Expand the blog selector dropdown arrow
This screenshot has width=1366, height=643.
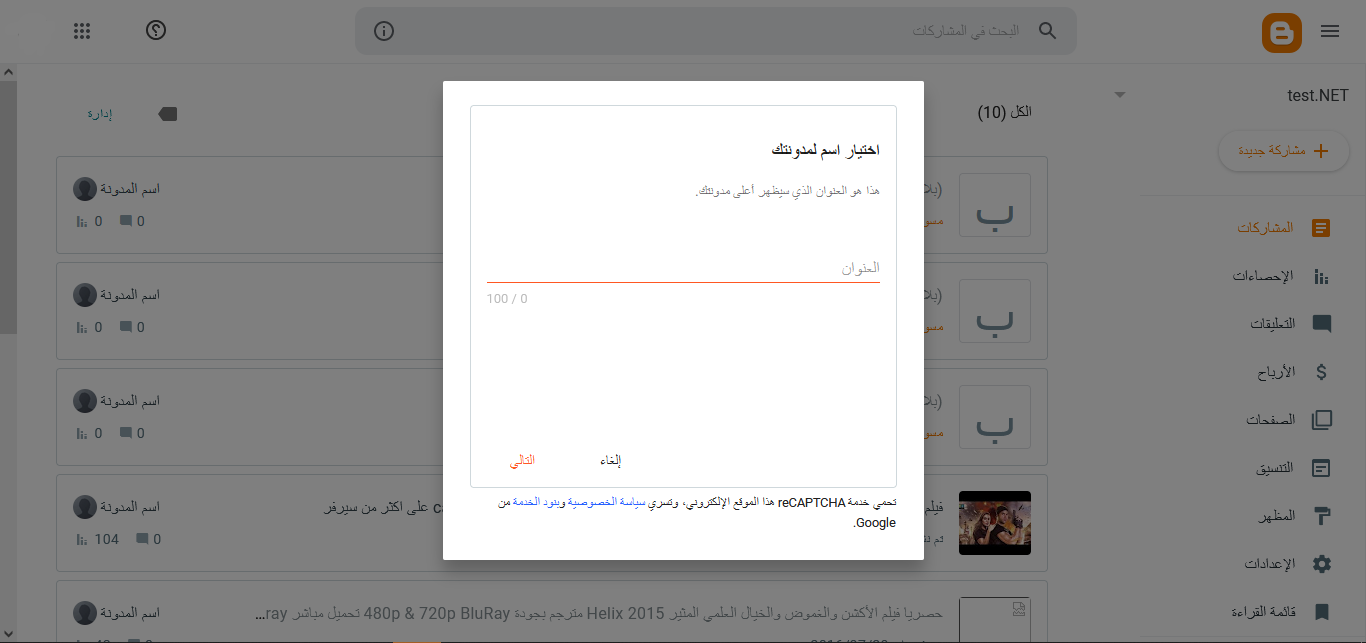pyautogui.click(x=1120, y=95)
